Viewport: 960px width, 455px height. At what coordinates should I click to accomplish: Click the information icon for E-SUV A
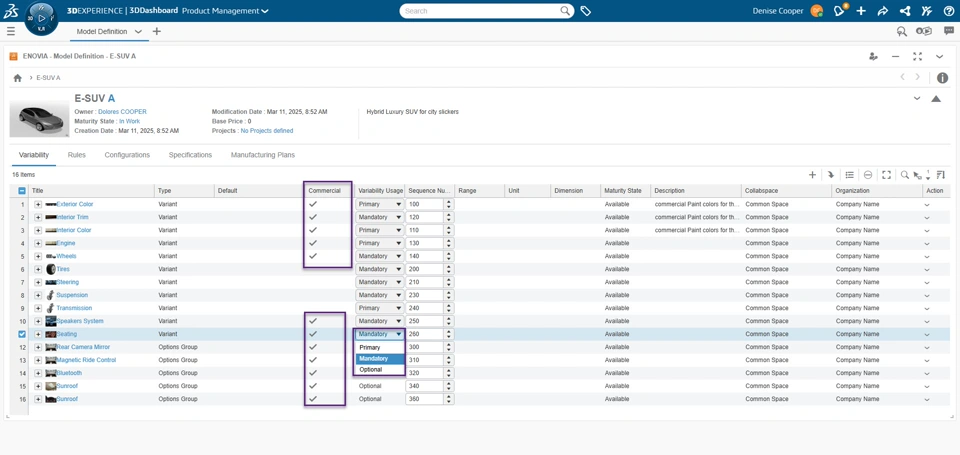(x=942, y=78)
